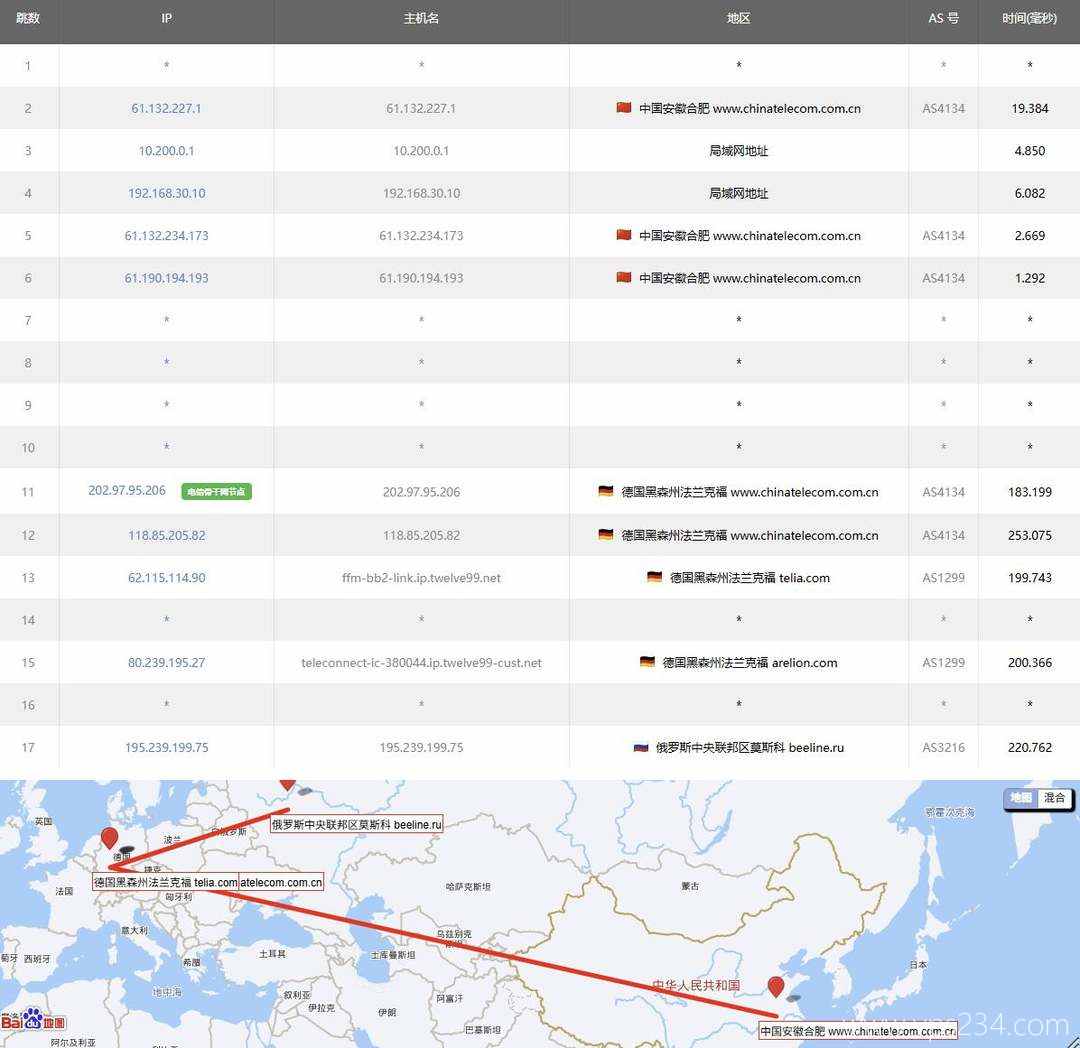1080x1048 pixels.
Task: Click latency value 200.366
Action: click(1029, 662)
